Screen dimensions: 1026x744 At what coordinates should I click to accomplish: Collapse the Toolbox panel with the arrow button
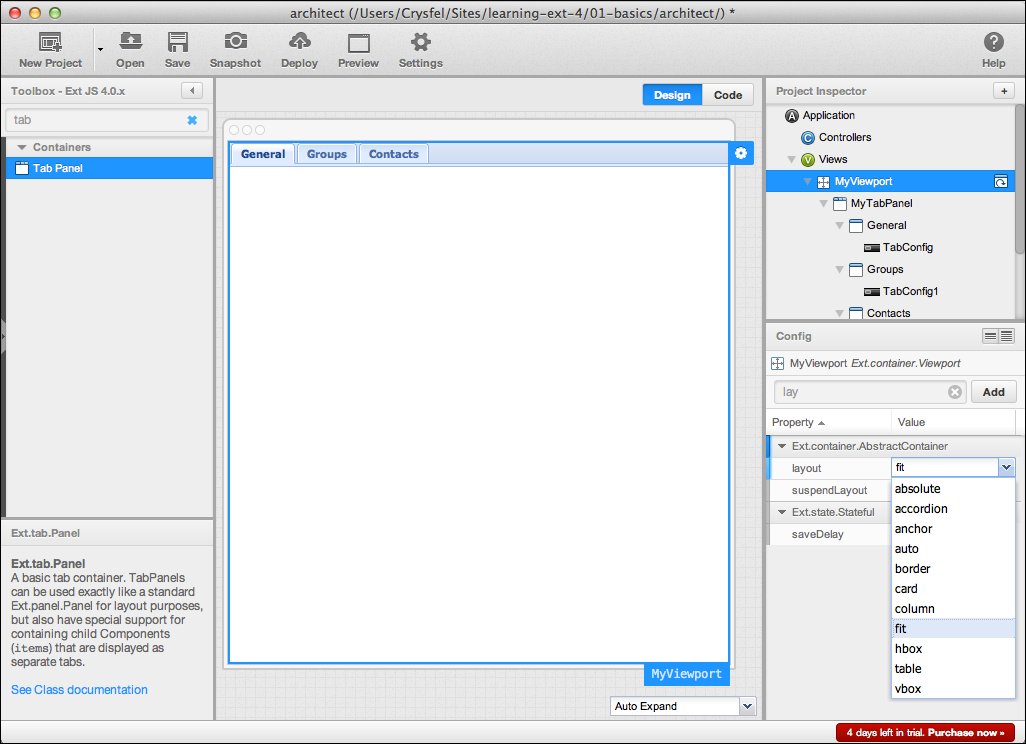click(x=192, y=90)
